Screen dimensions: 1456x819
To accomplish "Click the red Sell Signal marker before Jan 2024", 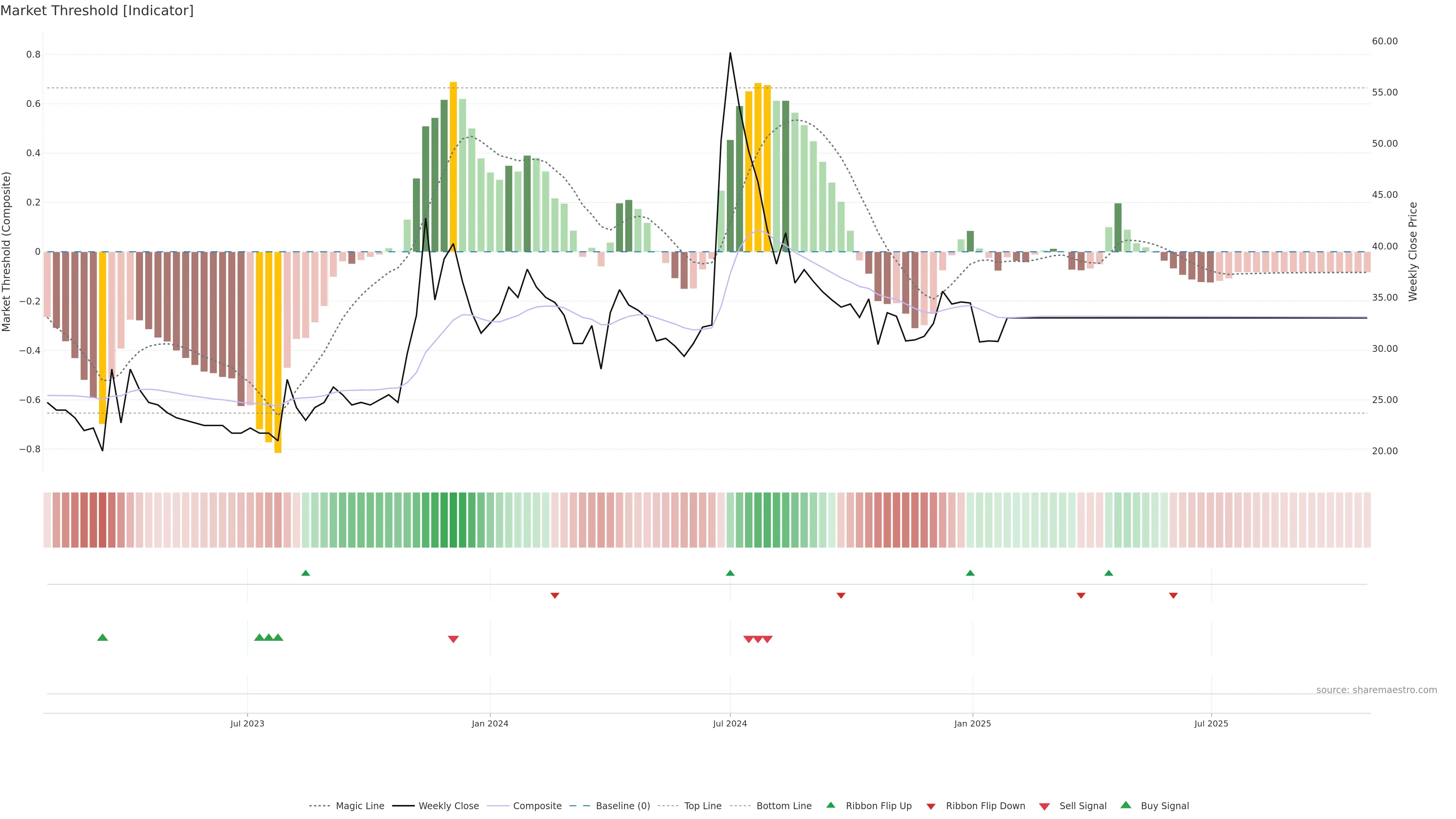I will point(453,639).
